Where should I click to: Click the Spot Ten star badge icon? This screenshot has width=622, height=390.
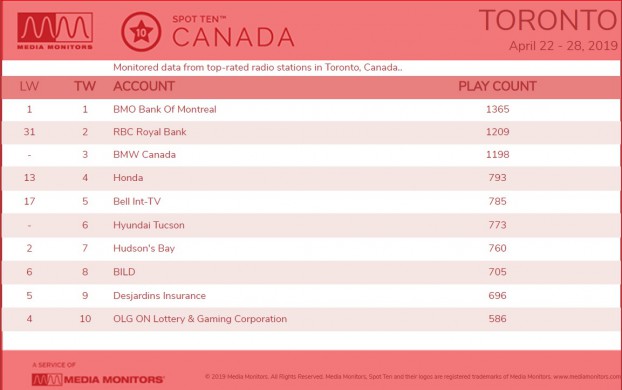pyautogui.click(x=141, y=32)
